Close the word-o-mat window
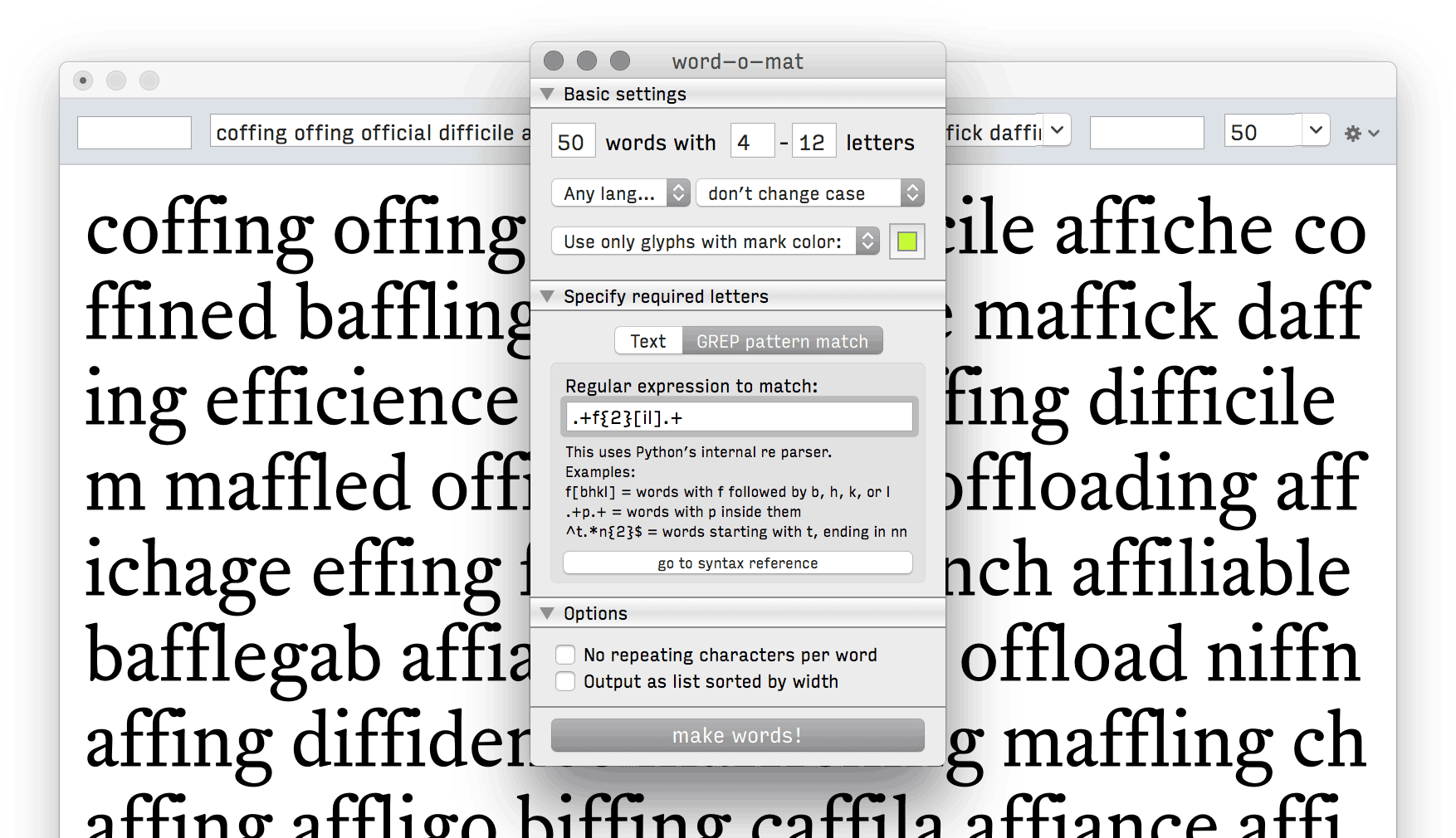 coord(554,61)
